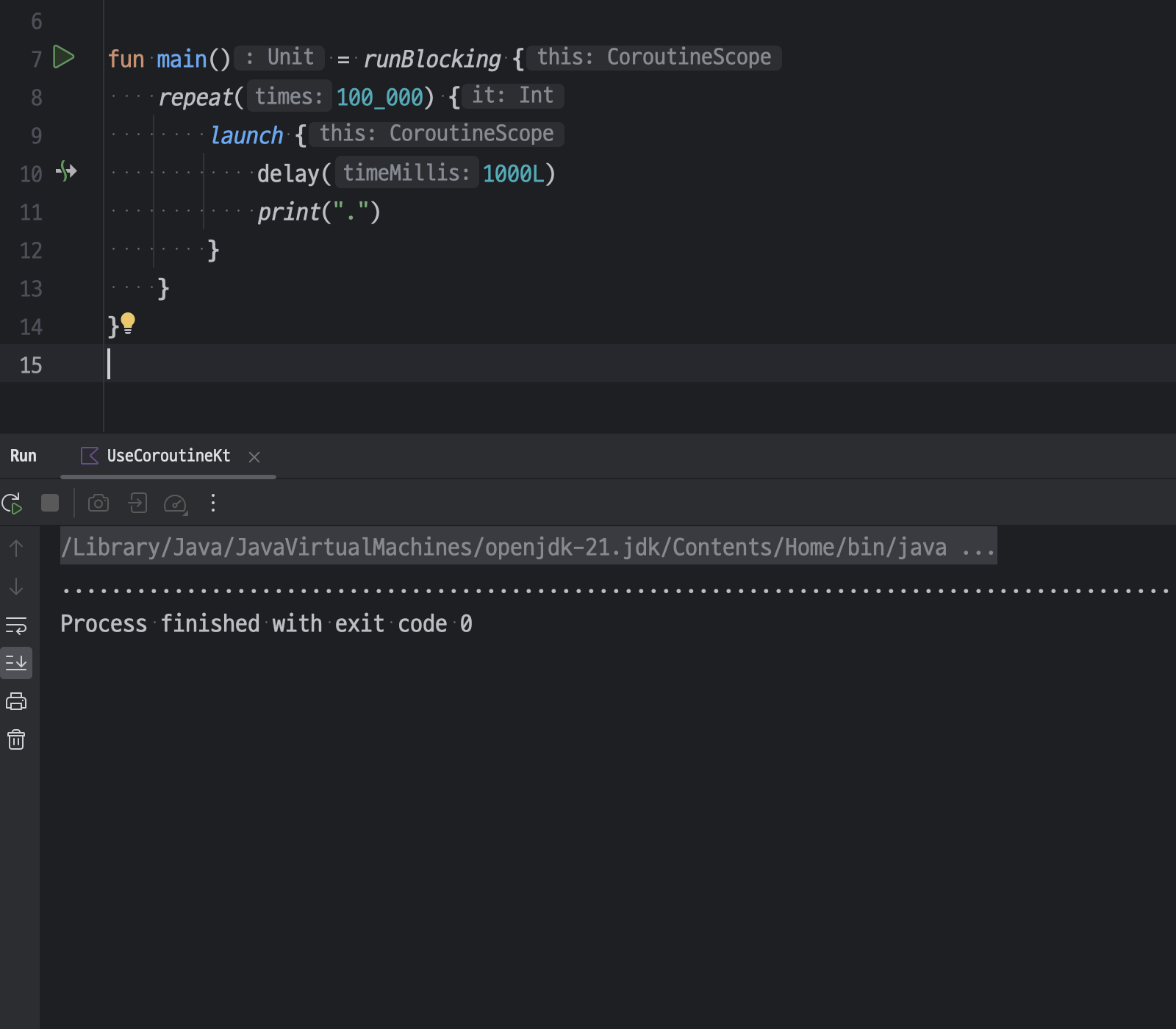Click the main function name
1176x1029 pixels.
coord(182,59)
